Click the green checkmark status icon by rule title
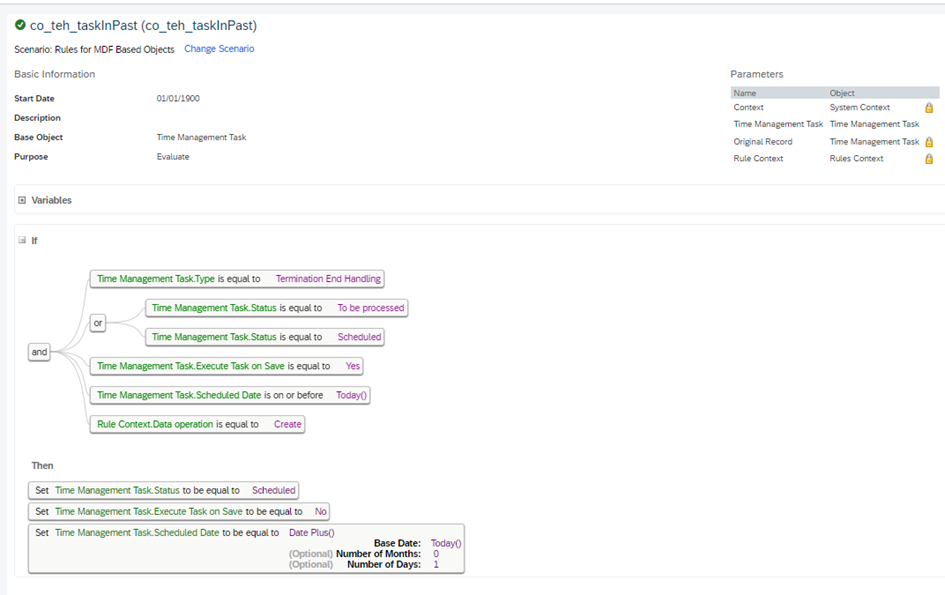Image resolution: width=945 pixels, height=595 pixels. click(20, 25)
